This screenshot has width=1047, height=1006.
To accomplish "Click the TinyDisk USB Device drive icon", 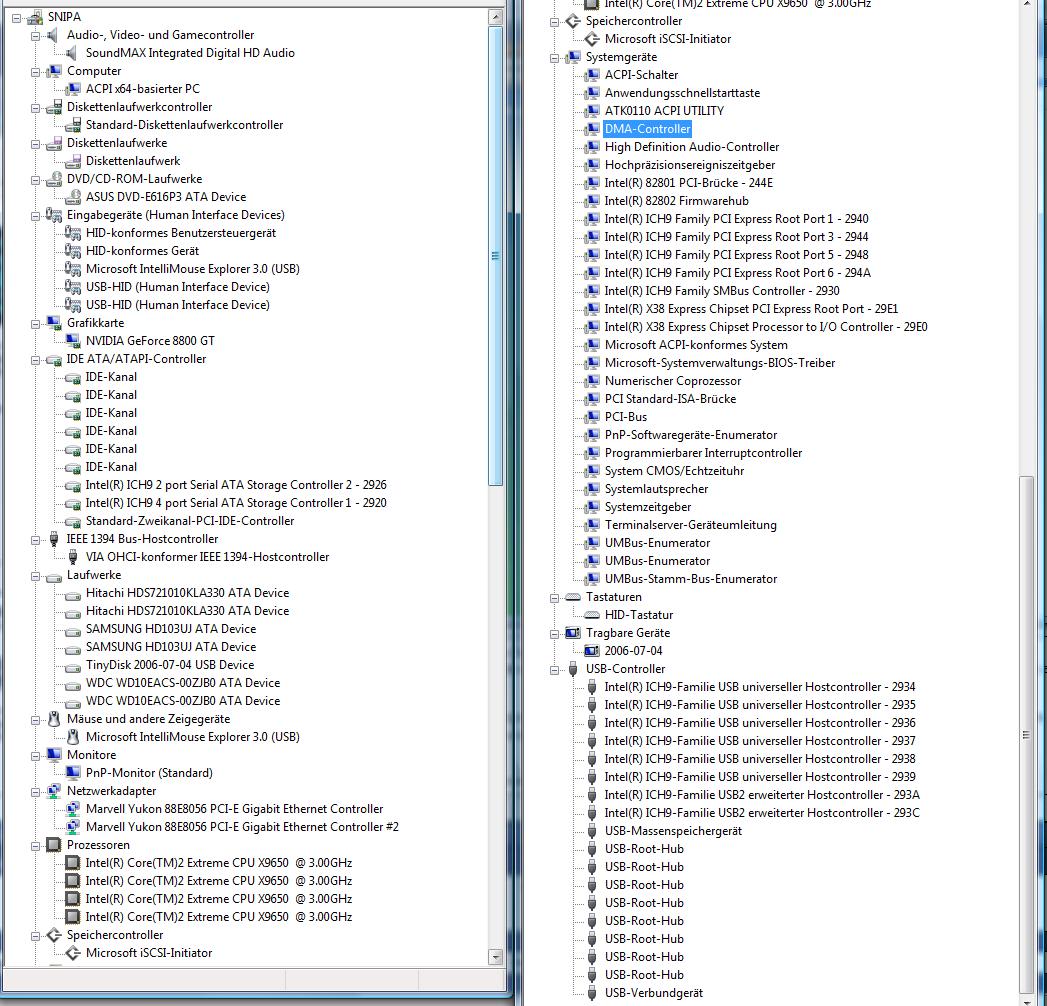I will (73, 665).
